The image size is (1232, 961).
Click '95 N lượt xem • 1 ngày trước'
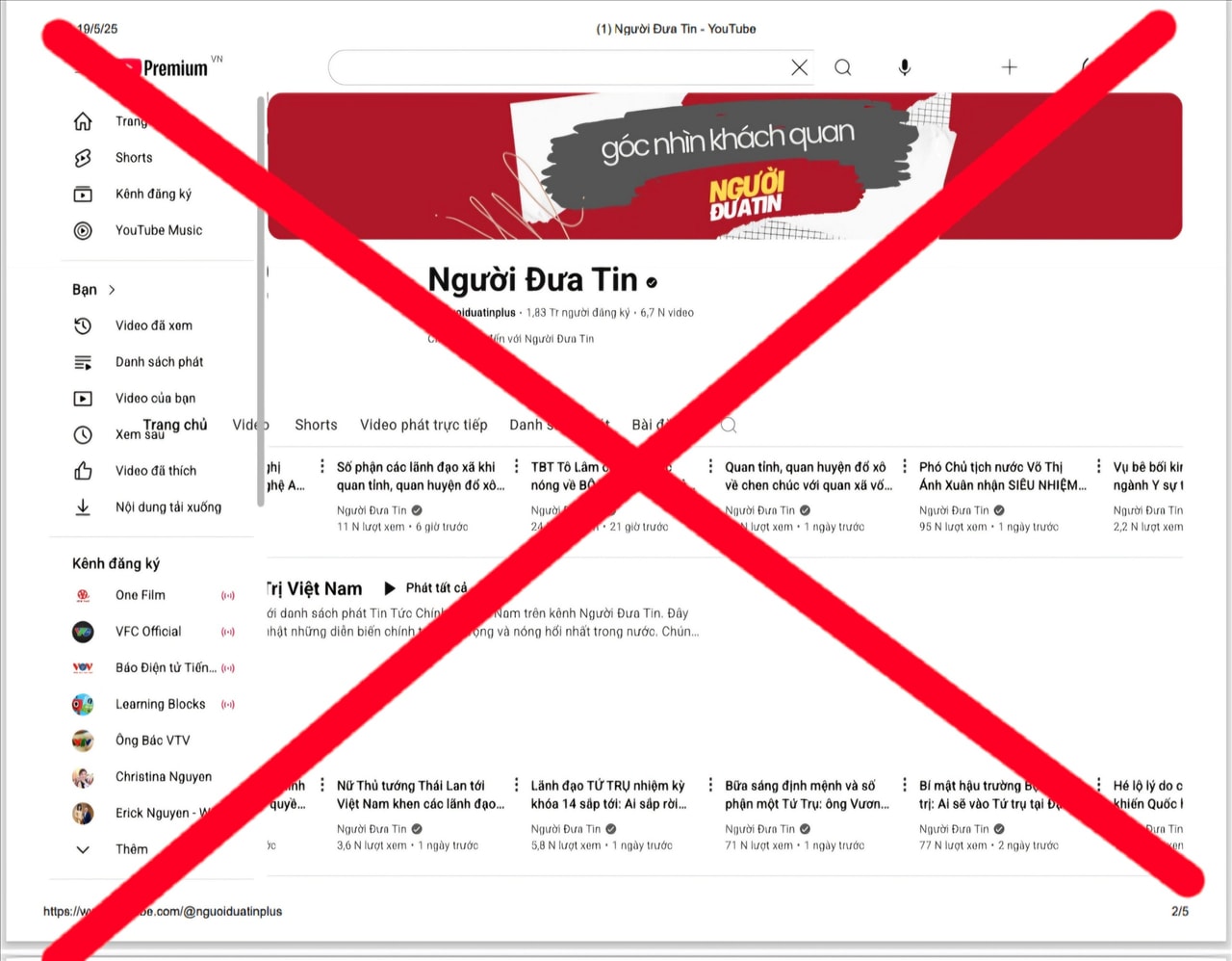click(988, 528)
